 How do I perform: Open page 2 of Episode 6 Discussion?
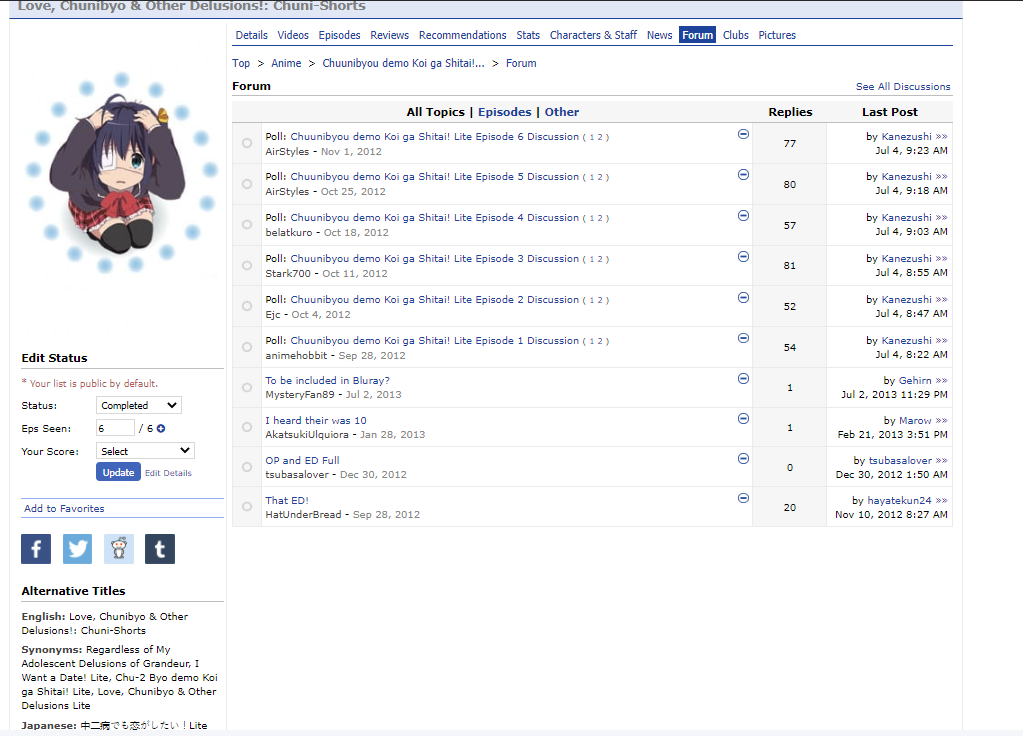tap(600, 137)
